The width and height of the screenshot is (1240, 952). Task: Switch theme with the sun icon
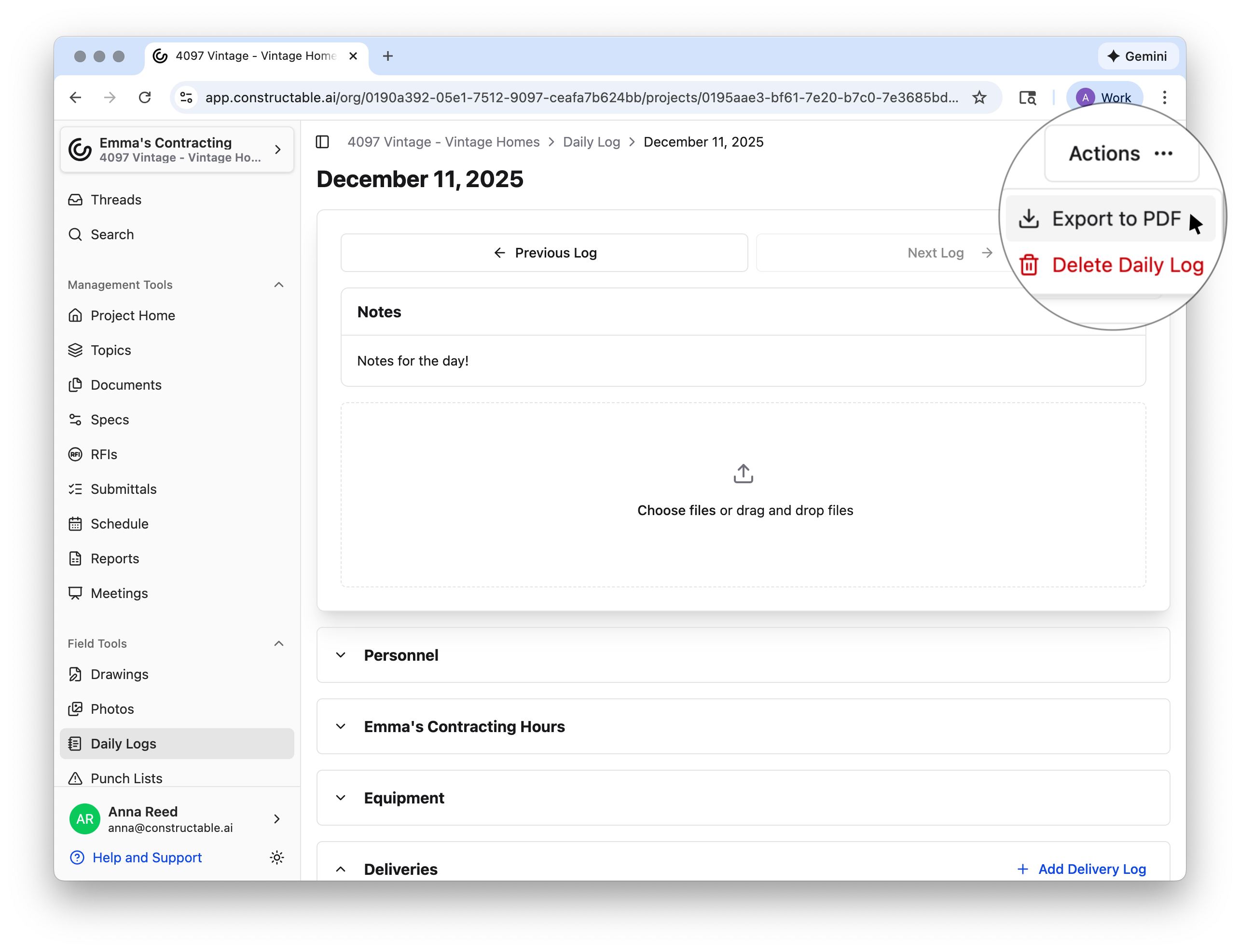point(276,857)
